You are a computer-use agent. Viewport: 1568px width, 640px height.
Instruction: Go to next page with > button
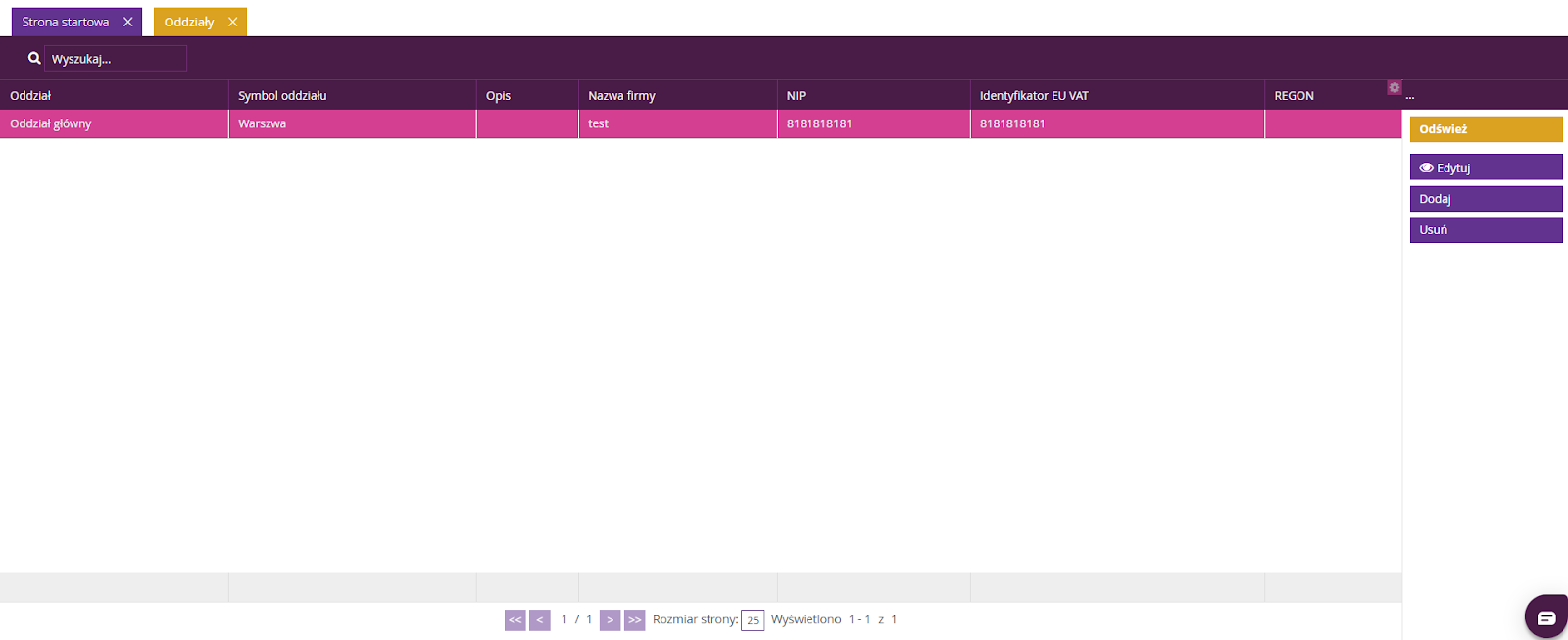coord(610,620)
